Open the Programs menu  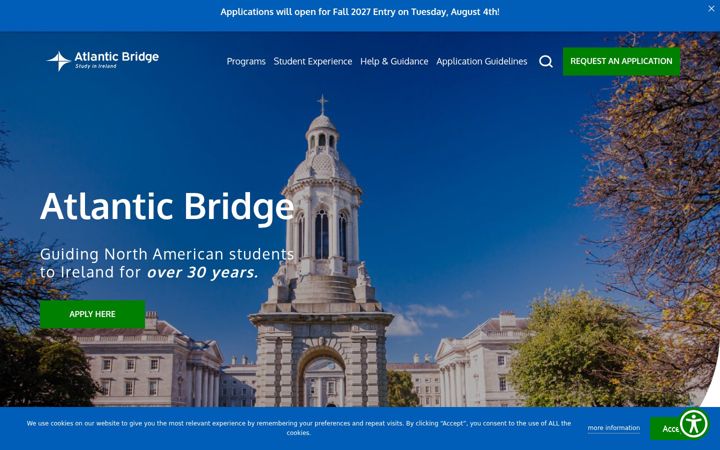[x=246, y=61]
